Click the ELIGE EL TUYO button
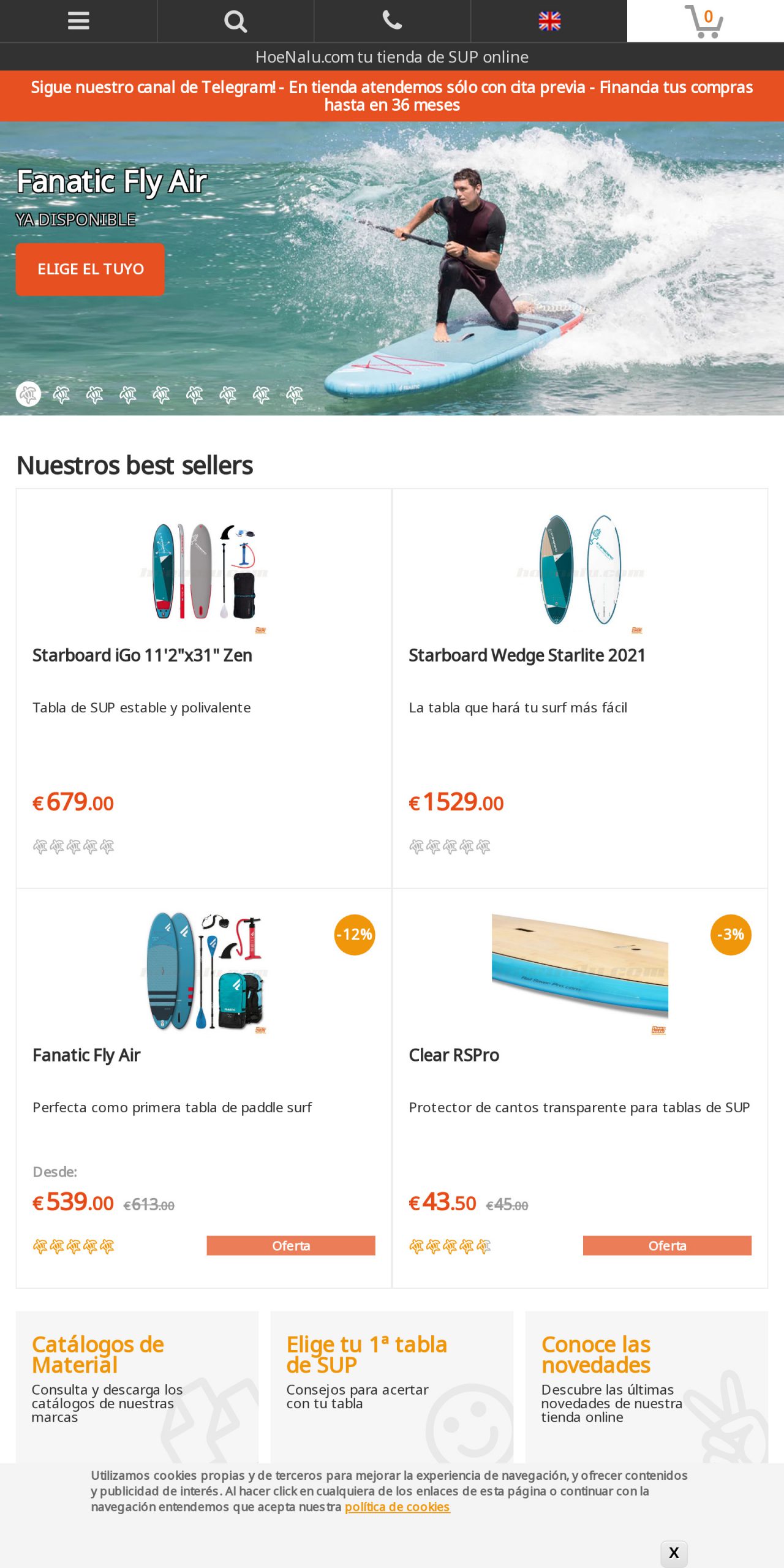Image resolution: width=784 pixels, height=1568 pixels. click(x=90, y=269)
